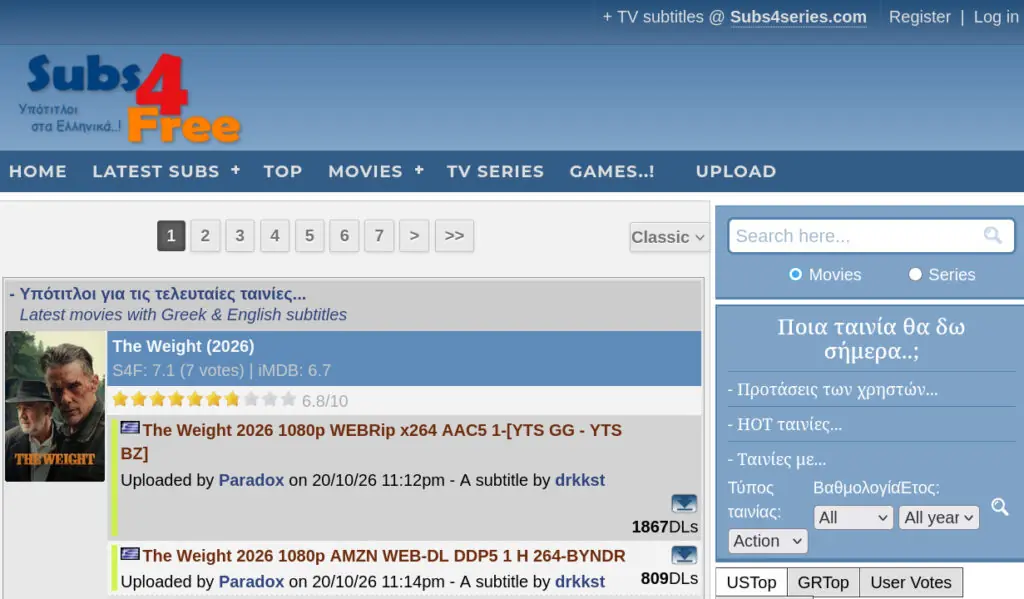Click Greek flag icon on AMZN WEB-DL entry
1024x599 pixels.
[130, 554]
